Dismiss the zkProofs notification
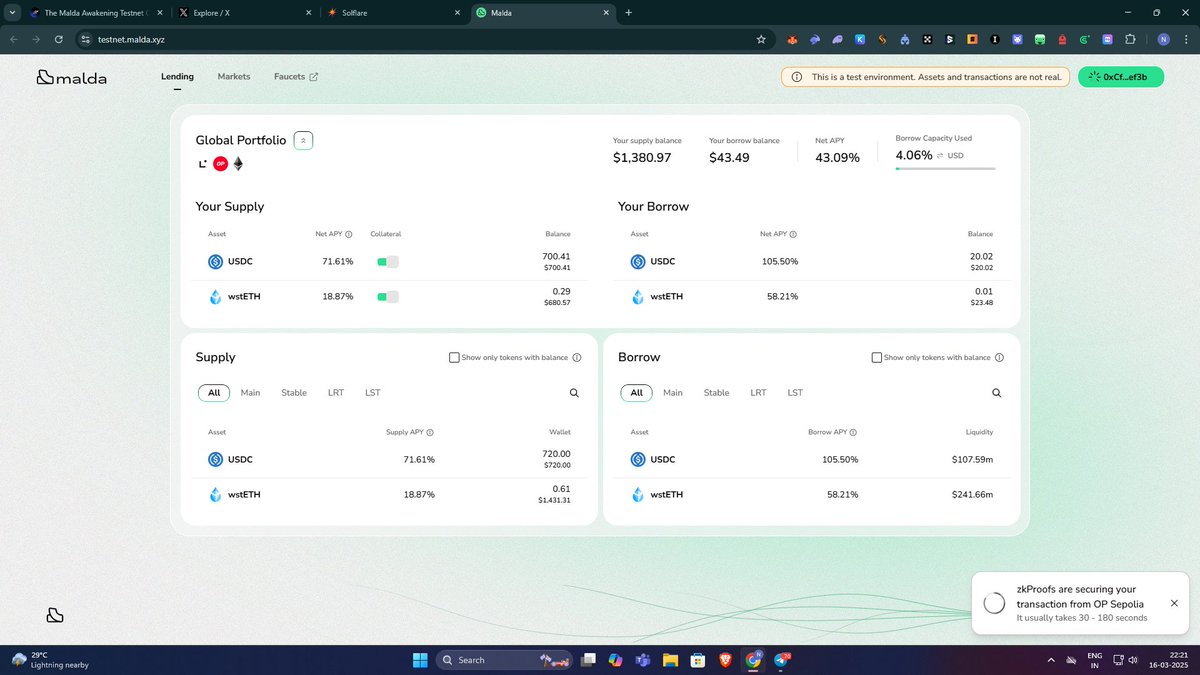 1174,603
